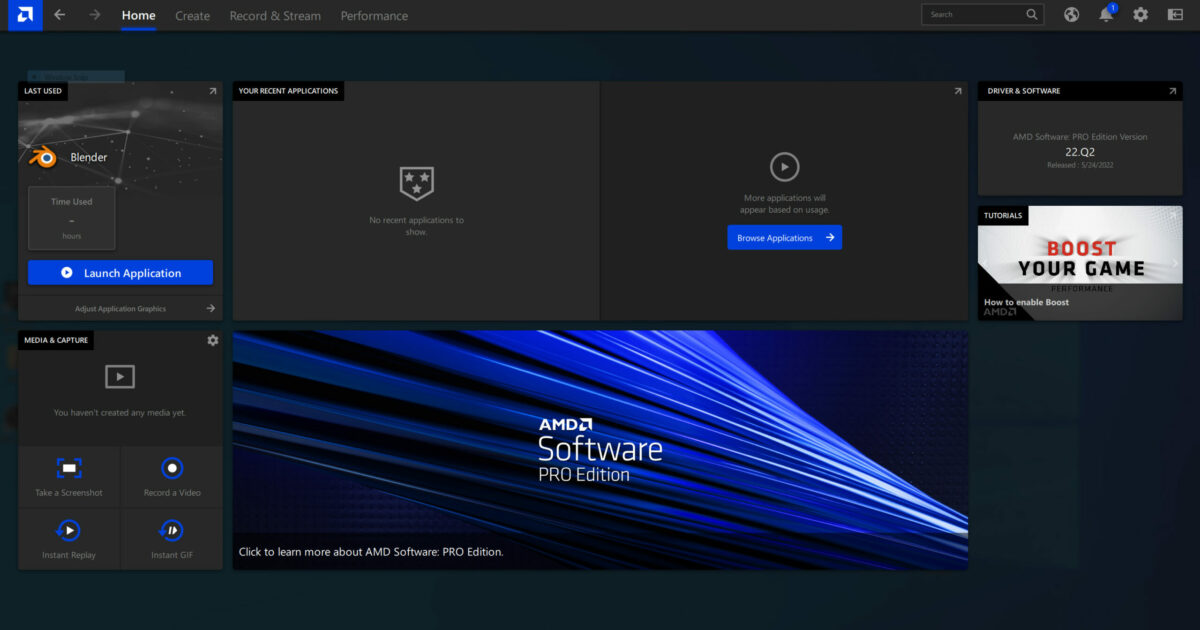Open Adjust Application Graphics
Screen dimensions: 1200x630
point(120,308)
